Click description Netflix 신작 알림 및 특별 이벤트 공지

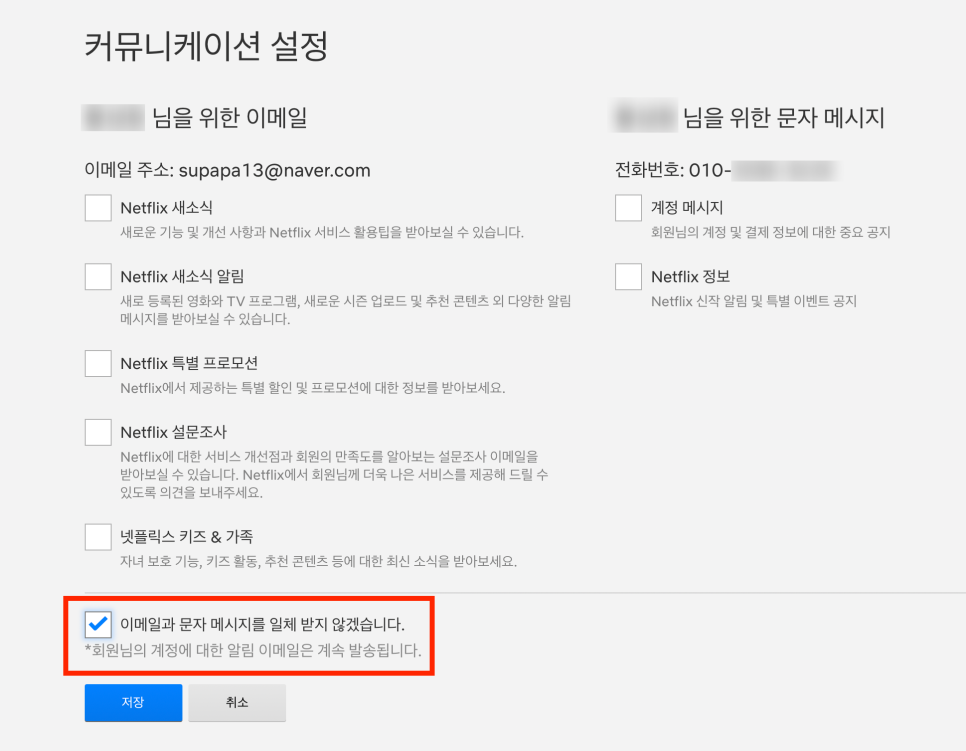(754, 301)
